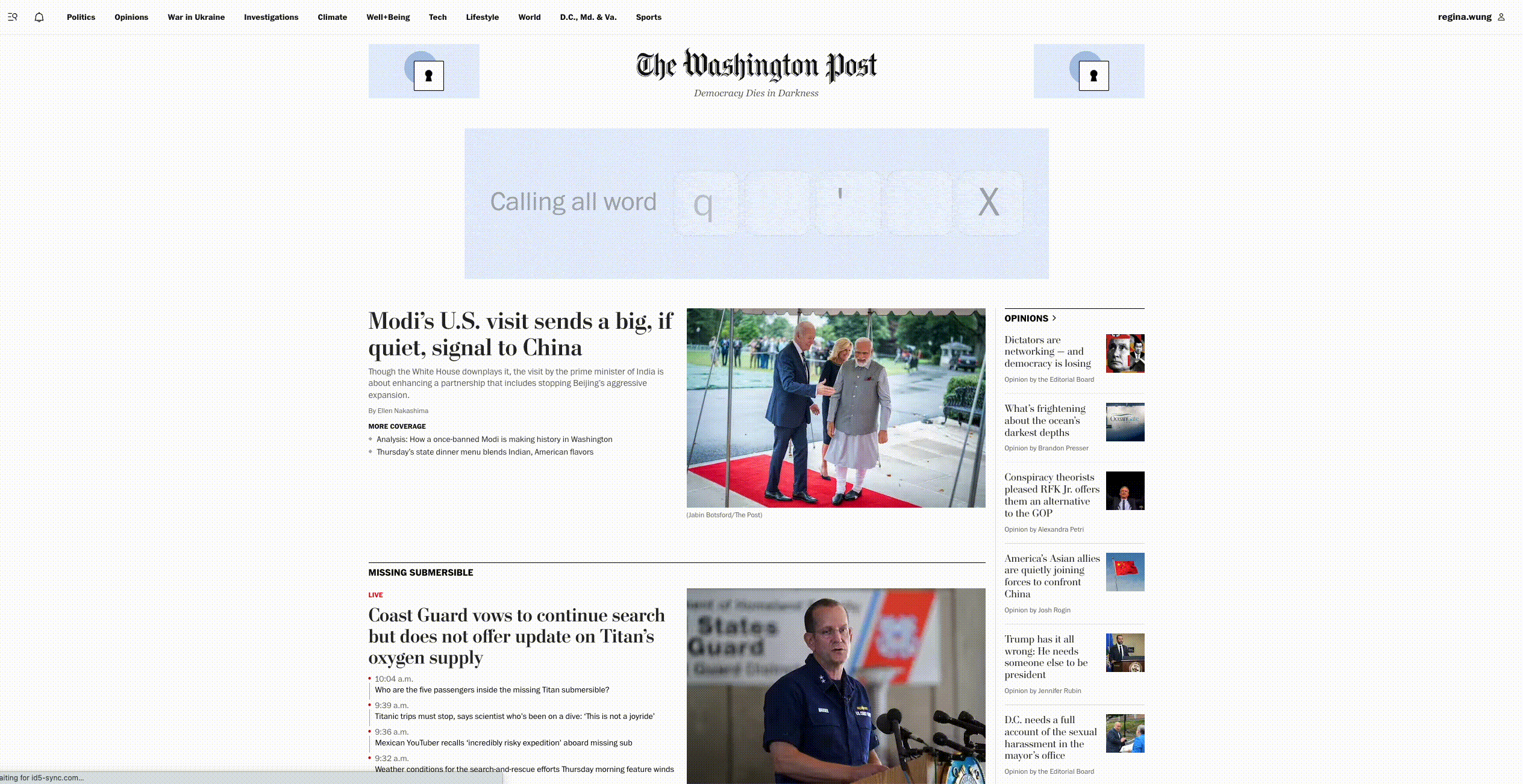Click the 9:39 a.m. live update timestamp

pyautogui.click(x=392, y=706)
